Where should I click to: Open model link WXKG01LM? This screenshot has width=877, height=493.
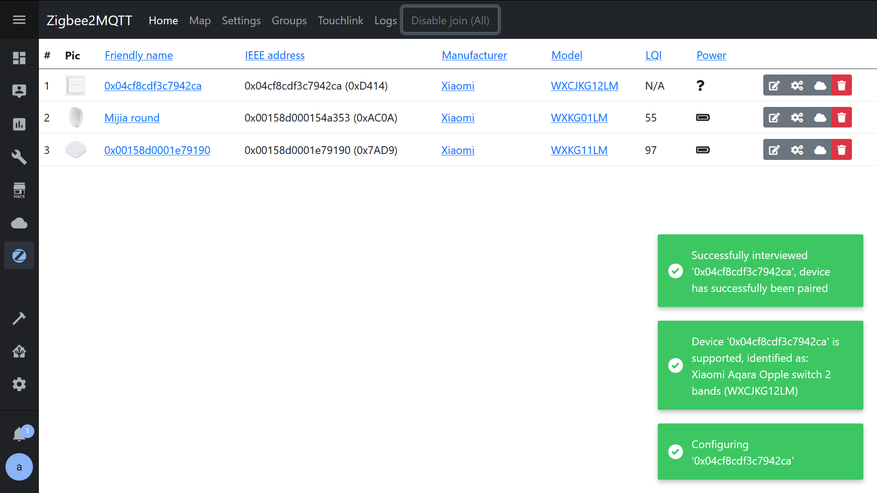(x=579, y=118)
